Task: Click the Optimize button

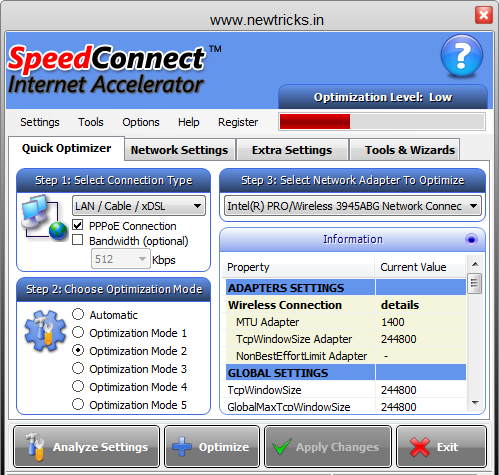Action: click(212, 447)
